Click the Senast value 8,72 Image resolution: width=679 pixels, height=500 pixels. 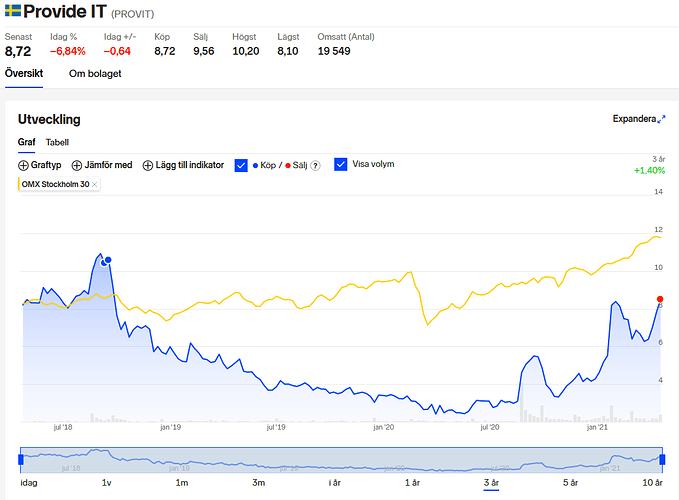(18, 51)
